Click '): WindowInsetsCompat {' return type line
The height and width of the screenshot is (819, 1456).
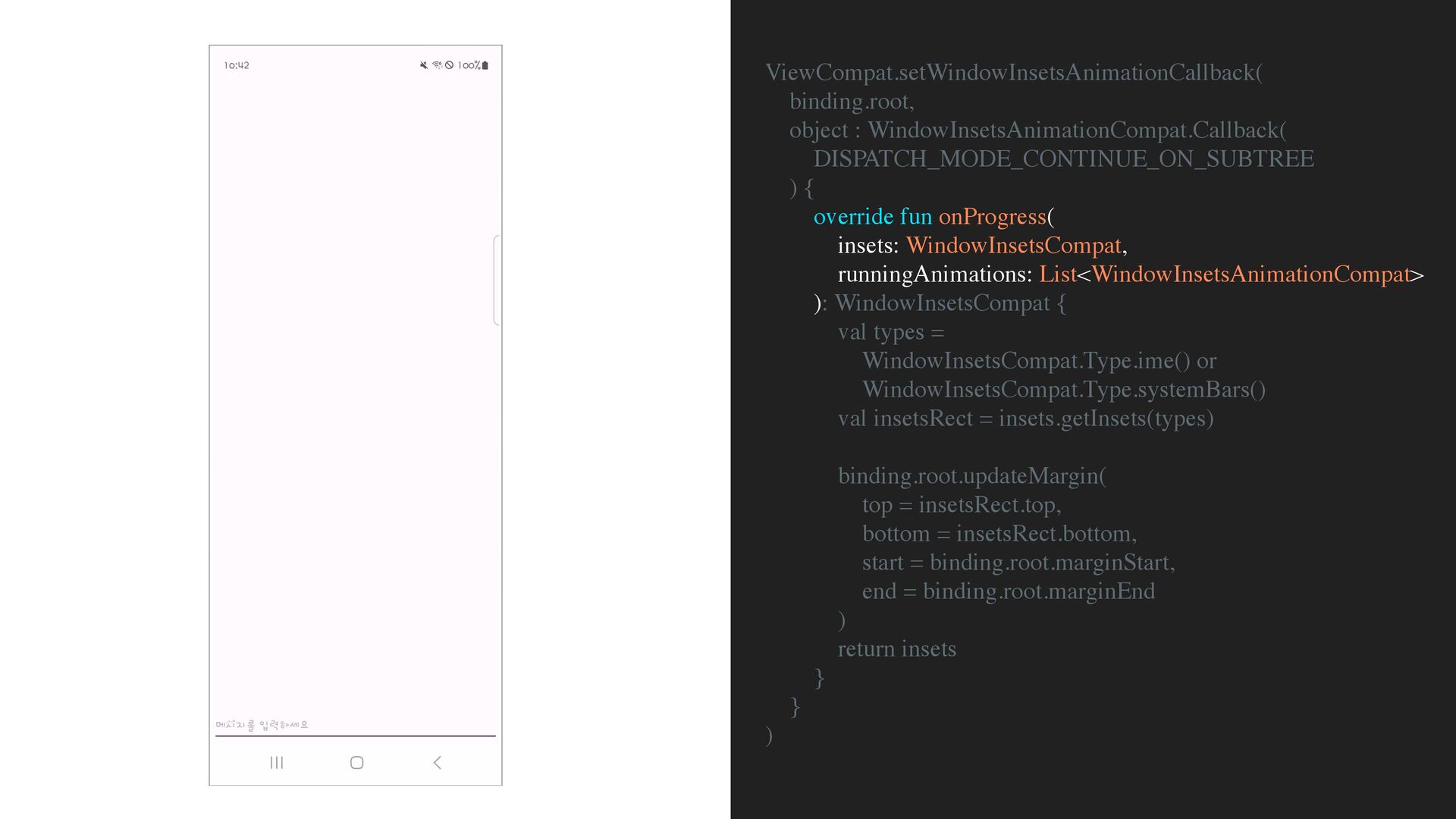point(940,303)
